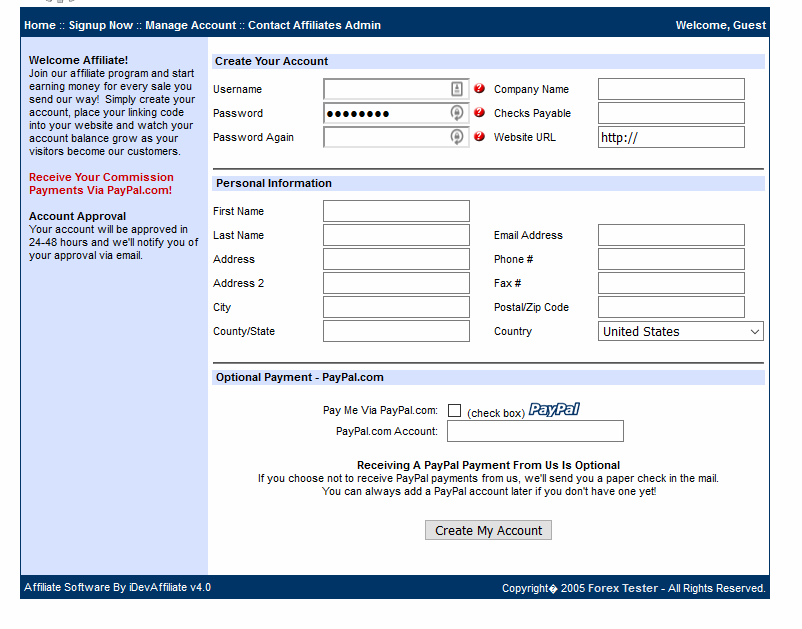
Task: Open the Country dropdown list
Action: [681, 331]
